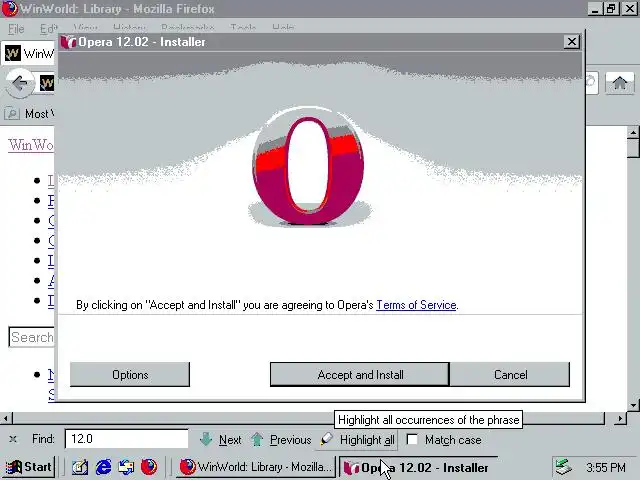Image resolution: width=640 pixels, height=480 pixels.
Task: Launch Internet Explorer from quick launch
Action: pyautogui.click(x=103, y=467)
